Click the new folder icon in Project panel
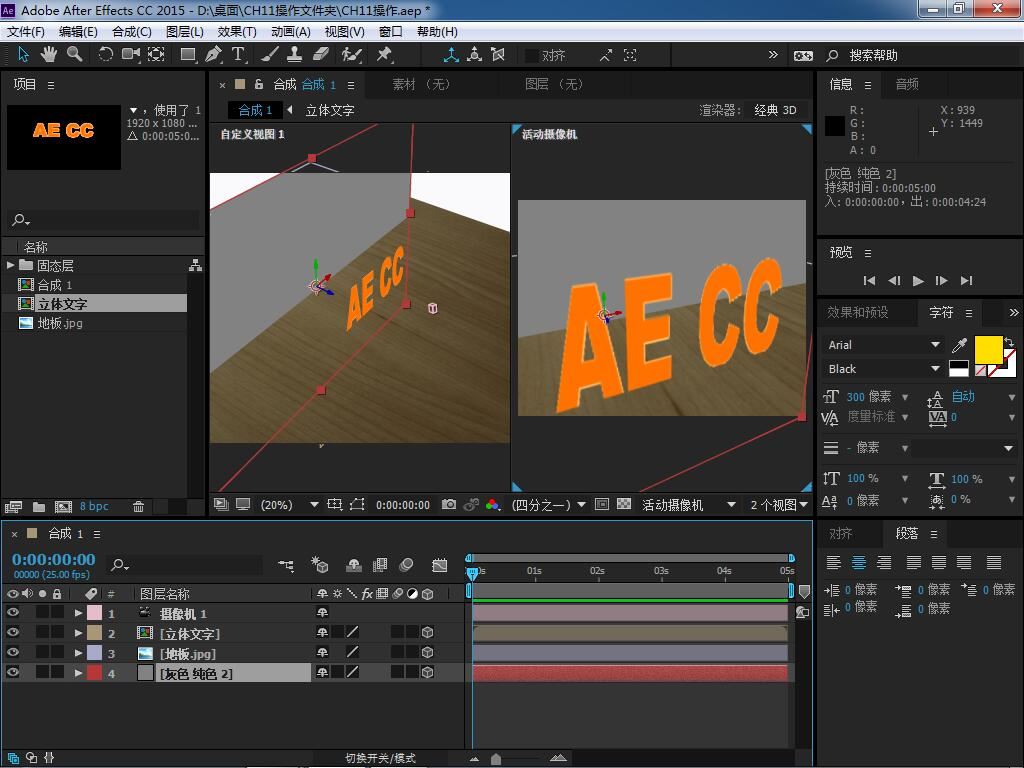Screen dimensions: 1024x768 [x=39, y=507]
